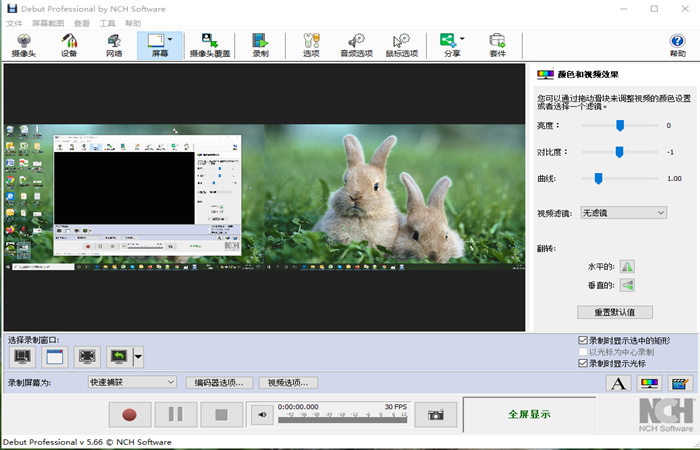Click the 亮度 brightness slider

620,125
